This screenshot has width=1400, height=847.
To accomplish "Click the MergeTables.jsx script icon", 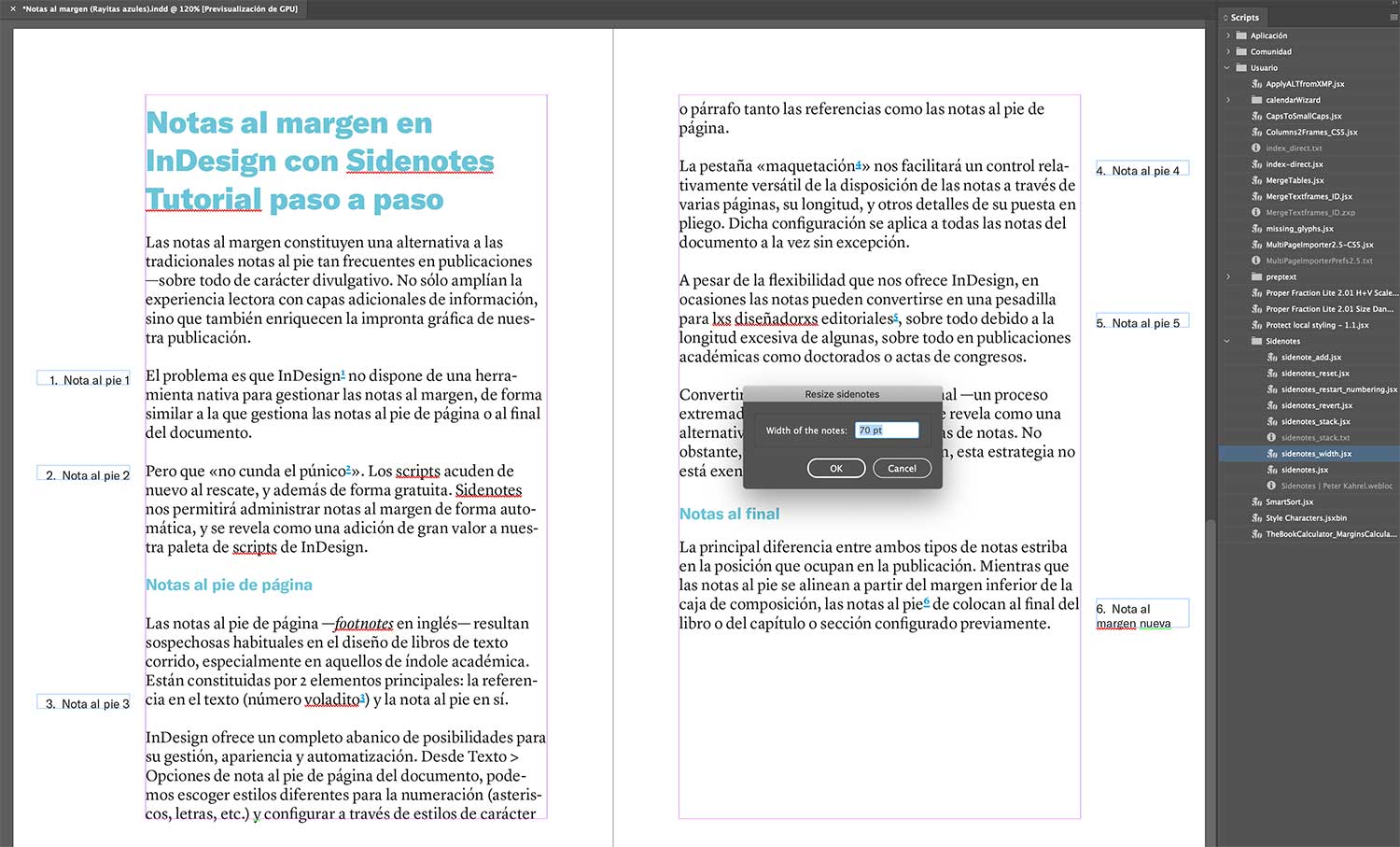I will click(1256, 180).
